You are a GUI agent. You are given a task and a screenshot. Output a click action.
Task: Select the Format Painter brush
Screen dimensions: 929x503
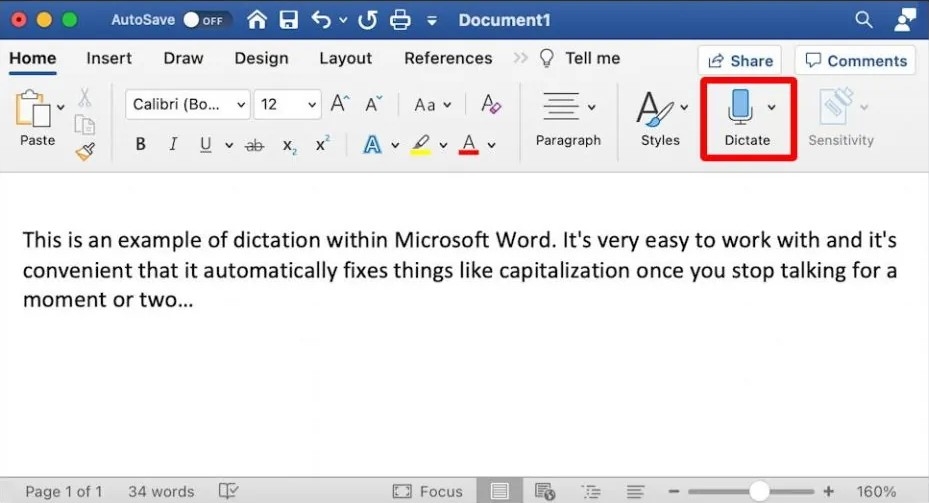pyautogui.click(x=85, y=151)
